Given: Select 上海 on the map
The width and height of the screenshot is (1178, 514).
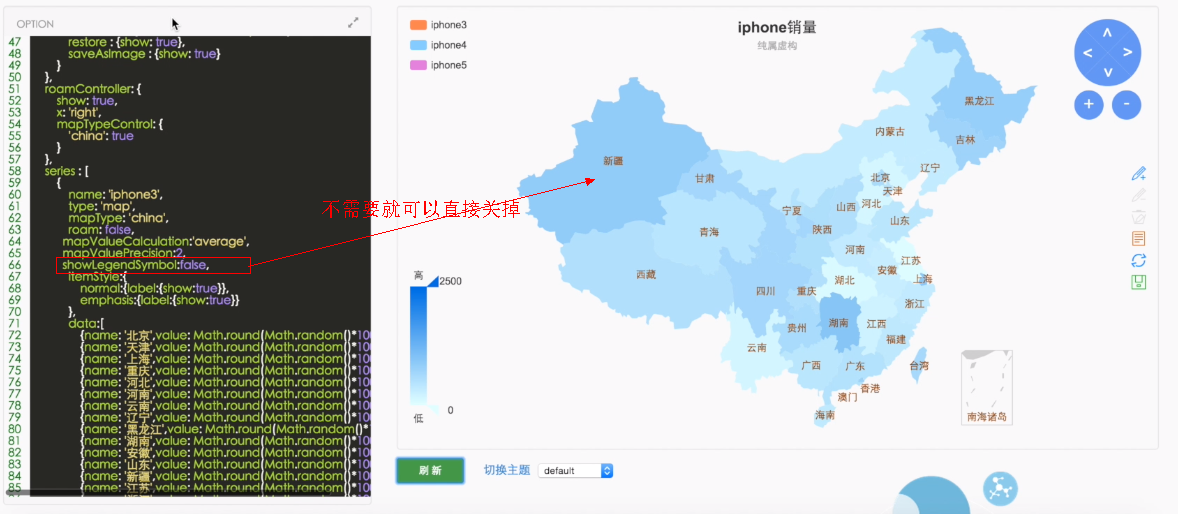Looking at the screenshot, I should [x=923, y=279].
